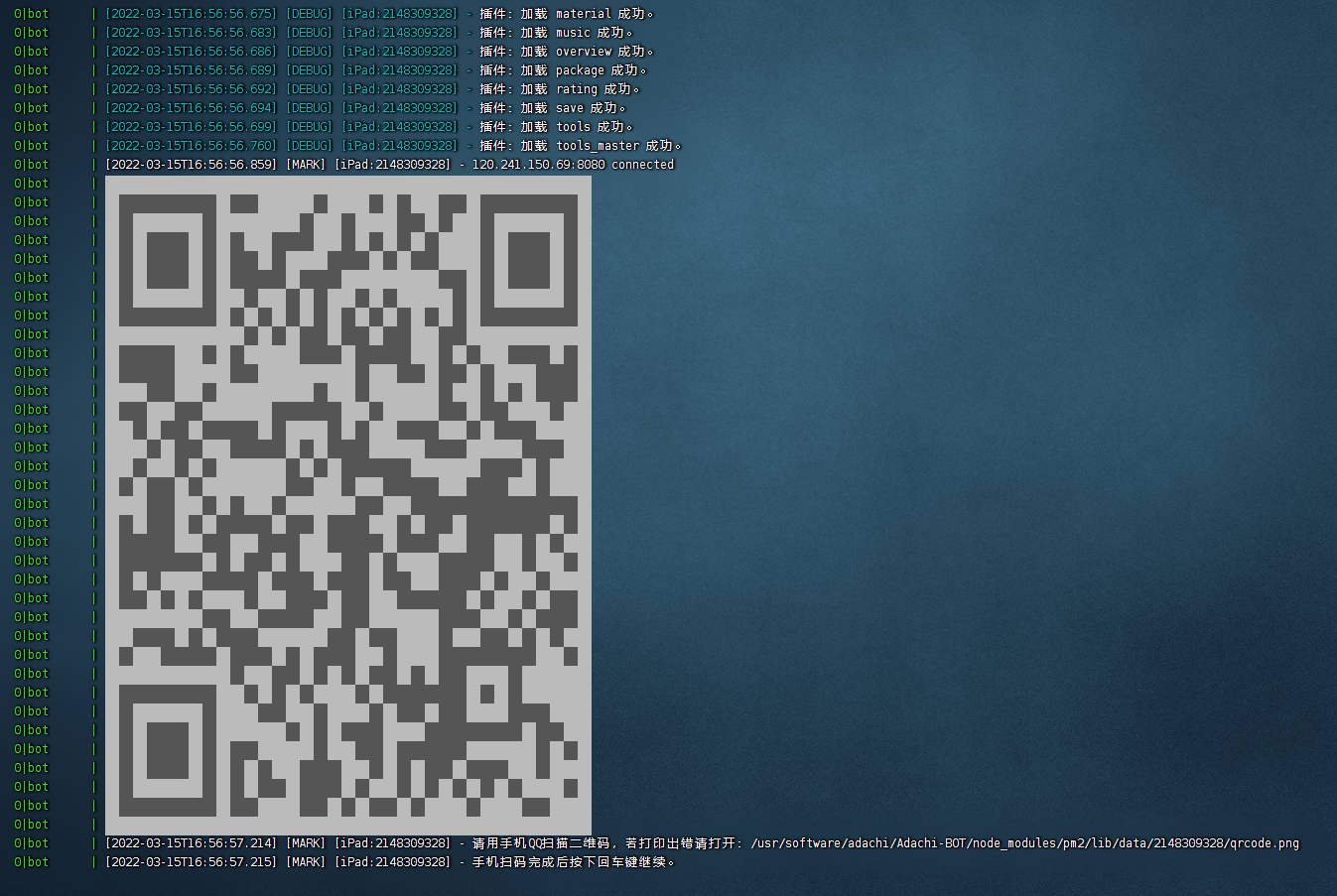Click the timestamp 2022-03-15T16:56:56.859
Image resolution: width=1337 pixels, height=896 pixels.
(192, 165)
